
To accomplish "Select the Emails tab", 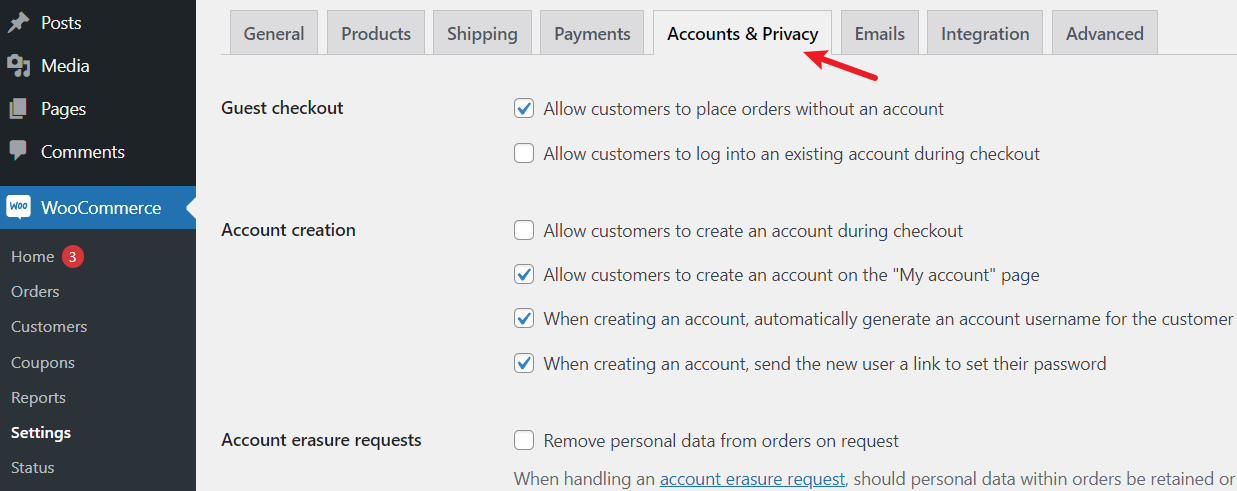I will tap(880, 33).
